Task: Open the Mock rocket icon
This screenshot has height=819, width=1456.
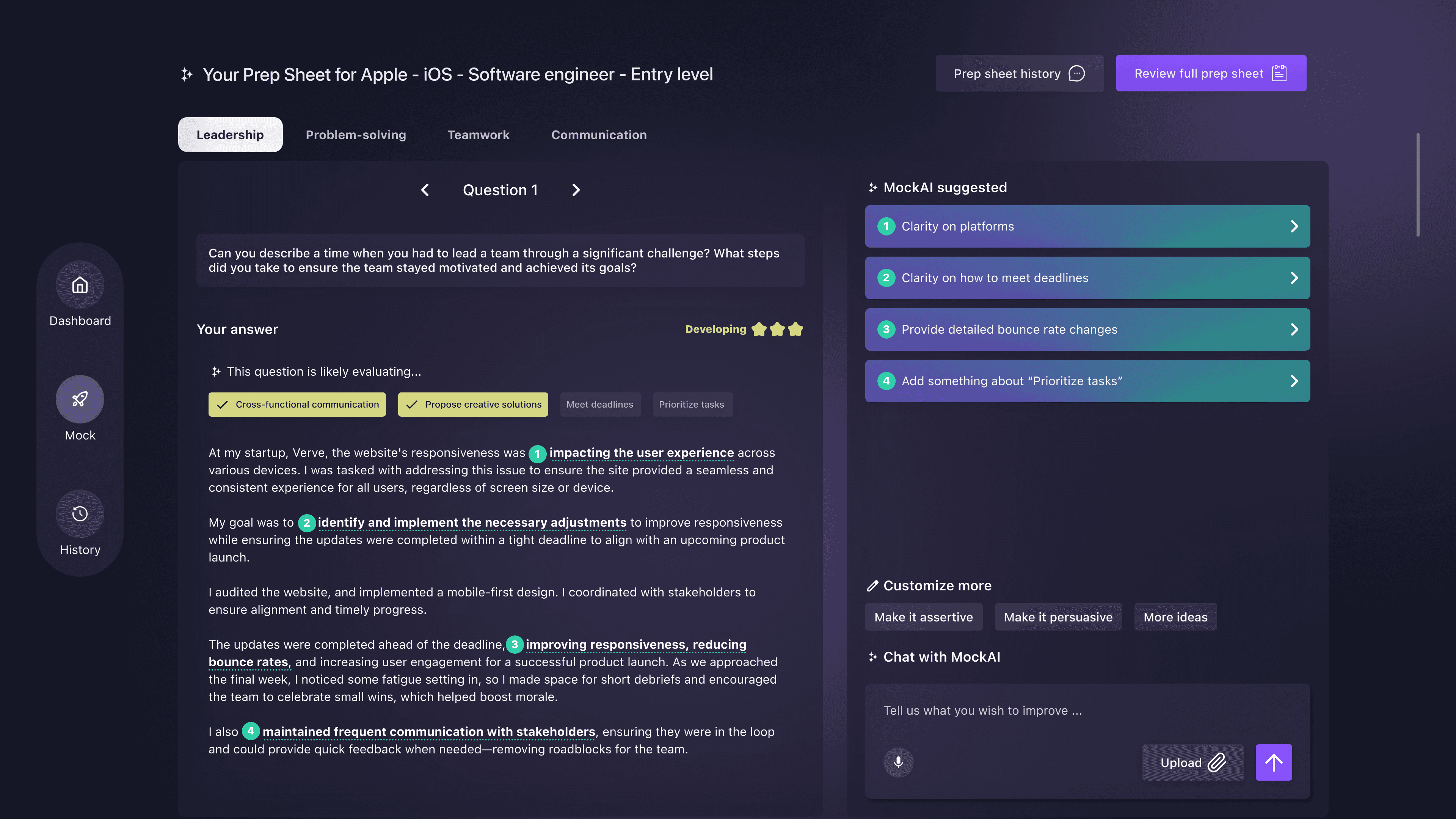Action: [x=80, y=399]
